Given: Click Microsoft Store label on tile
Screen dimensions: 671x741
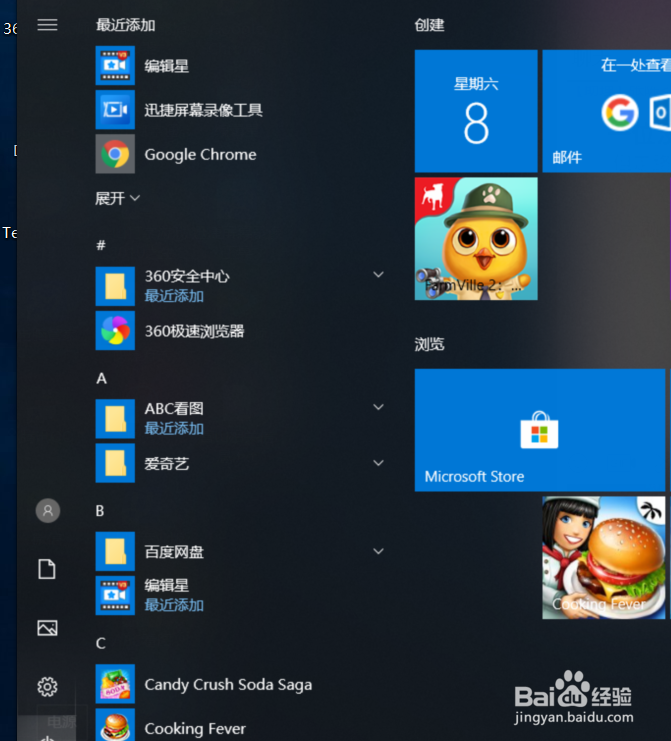Looking at the screenshot, I should (474, 476).
